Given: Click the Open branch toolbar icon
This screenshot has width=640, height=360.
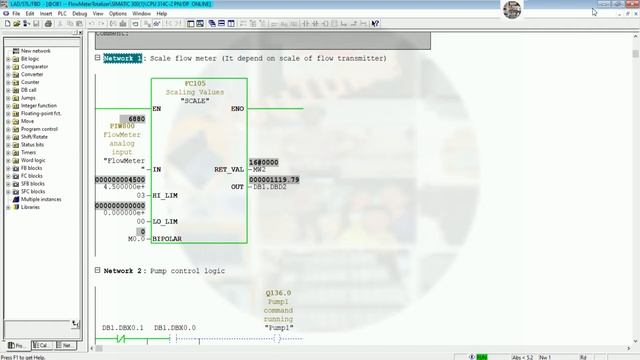Looking at the screenshot, I should tap(344, 24).
